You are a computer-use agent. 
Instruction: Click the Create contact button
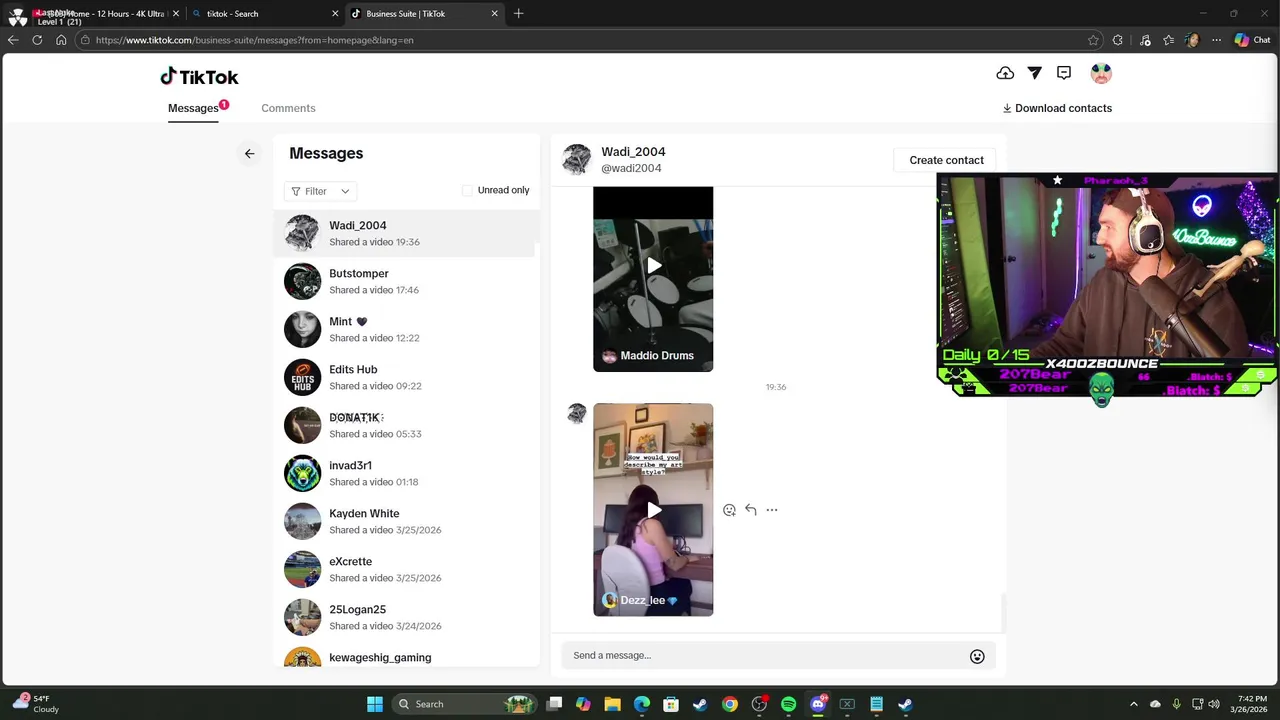[946, 160]
